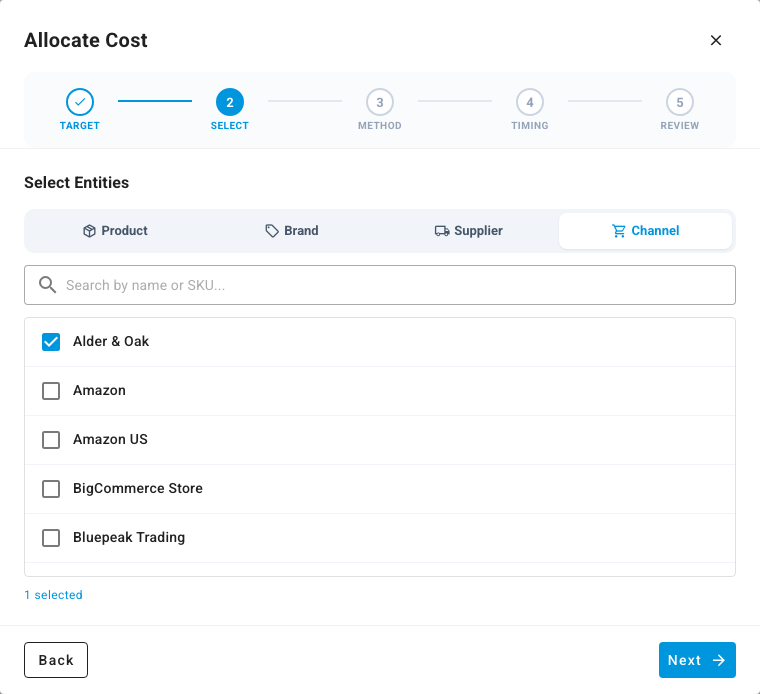Screen dimensions: 760x694
Task: Focus the Search by name or SKU field
Action: [x=380, y=285]
